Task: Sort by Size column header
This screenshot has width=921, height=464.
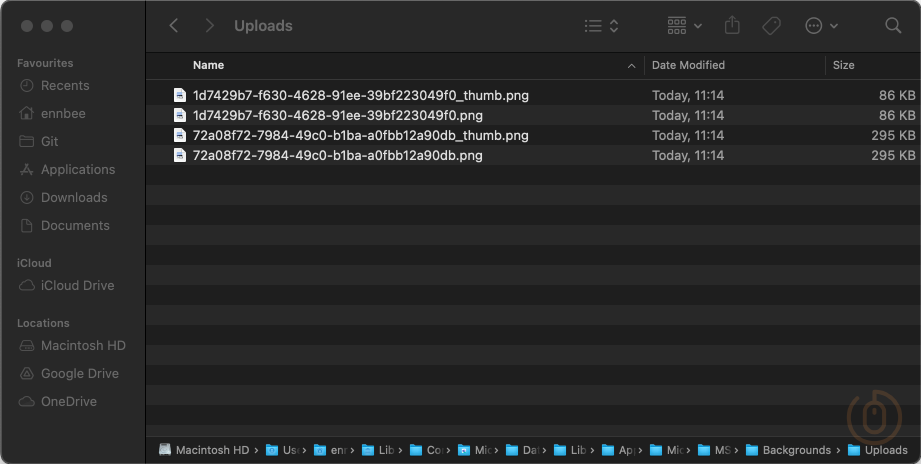Action: pyautogui.click(x=844, y=65)
